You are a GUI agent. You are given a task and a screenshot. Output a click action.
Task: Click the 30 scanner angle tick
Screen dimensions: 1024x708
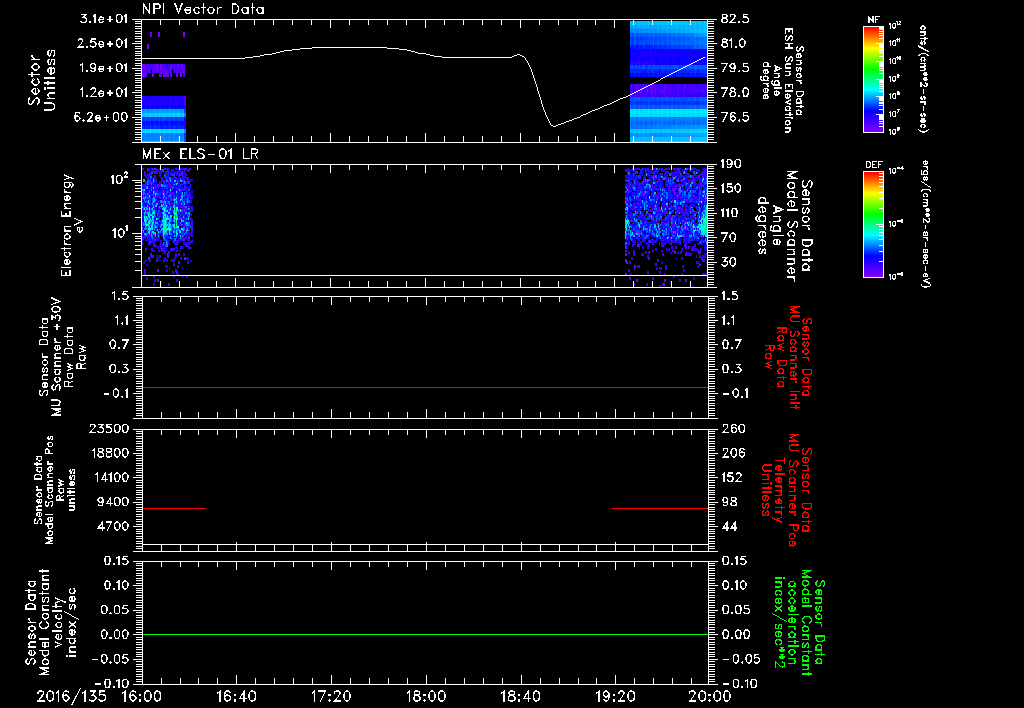(x=728, y=263)
